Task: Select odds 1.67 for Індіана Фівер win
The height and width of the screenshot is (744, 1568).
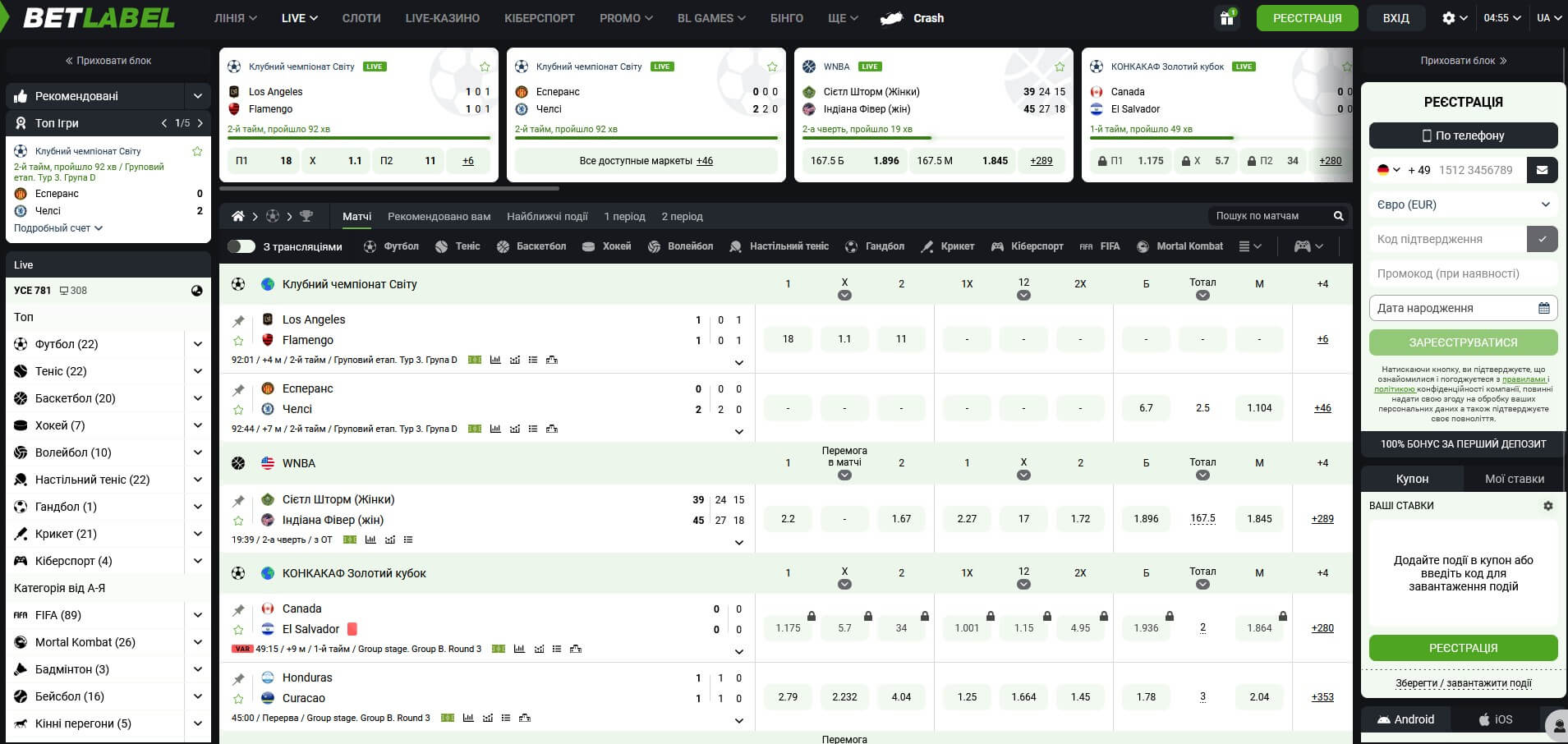Action: pyautogui.click(x=901, y=519)
